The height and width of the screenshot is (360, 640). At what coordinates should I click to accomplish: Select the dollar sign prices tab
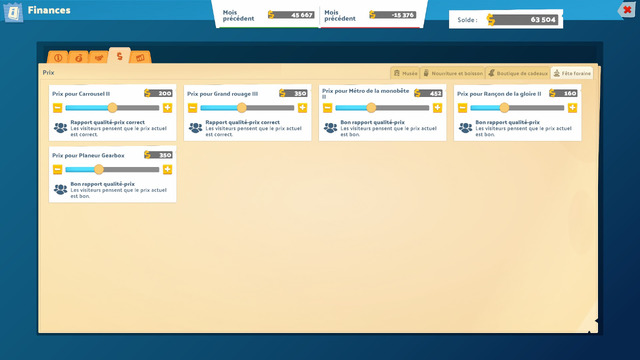click(119, 56)
